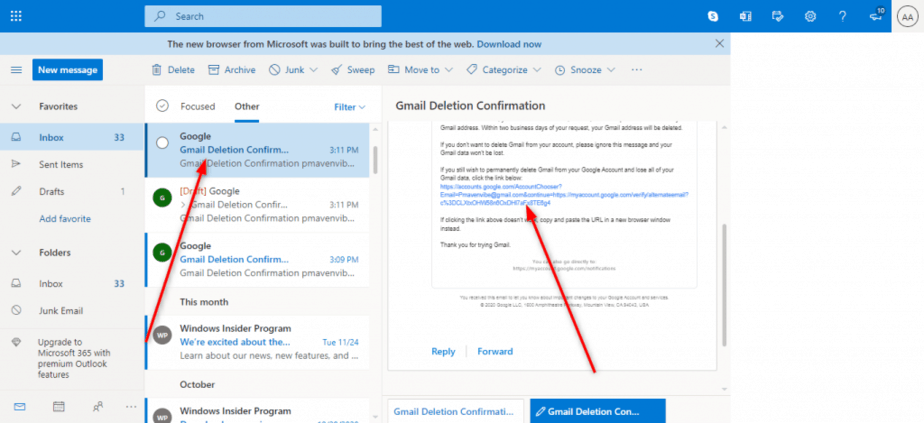Open the Filter dropdown
This screenshot has width=924, height=423.
click(x=349, y=107)
